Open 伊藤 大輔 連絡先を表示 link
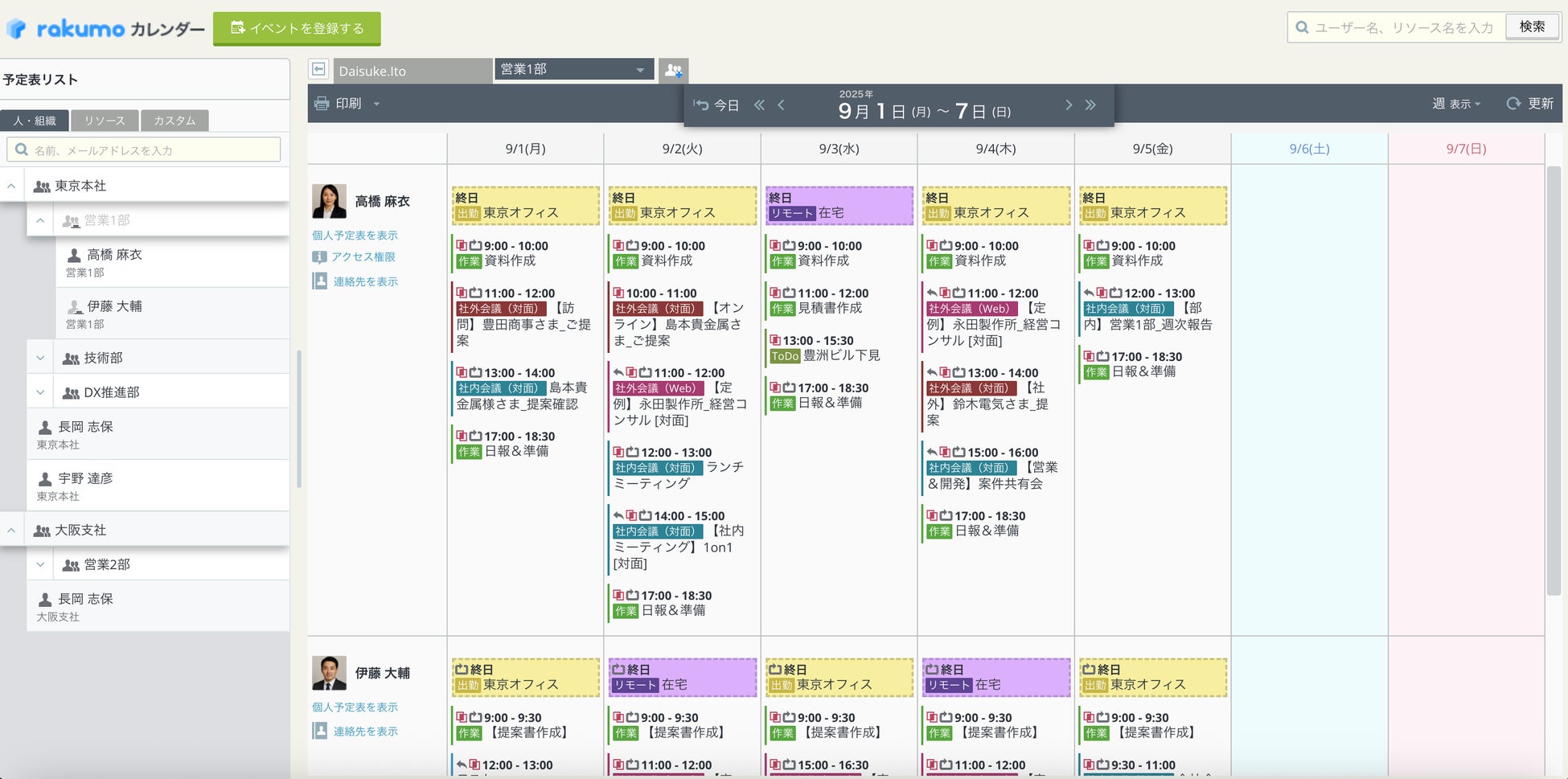This screenshot has width=1568, height=779. pyautogui.click(x=366, y=732)
